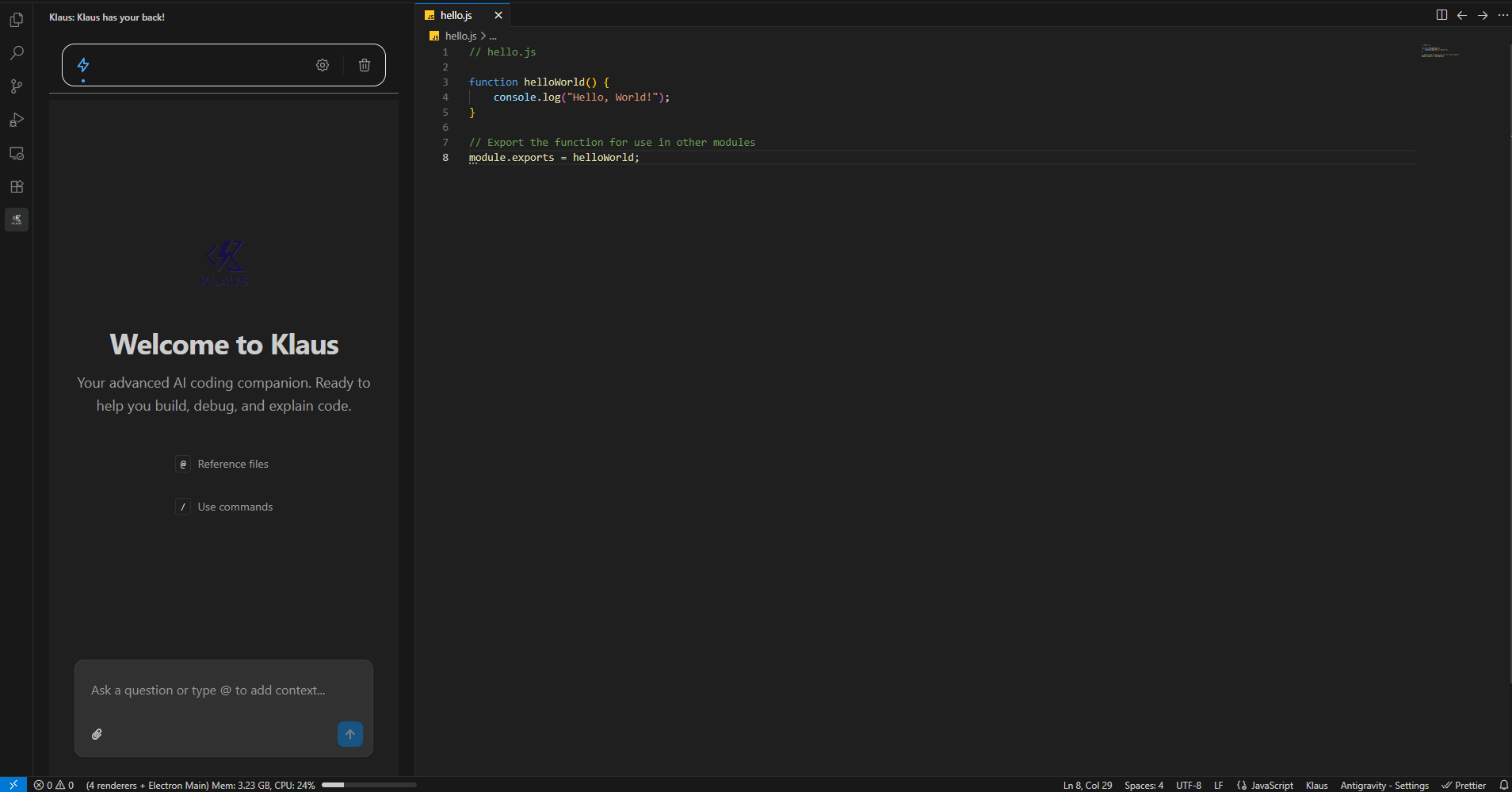
Task: Click the lightning bolt icon in Klaus panel
Action: click(83, 65)
